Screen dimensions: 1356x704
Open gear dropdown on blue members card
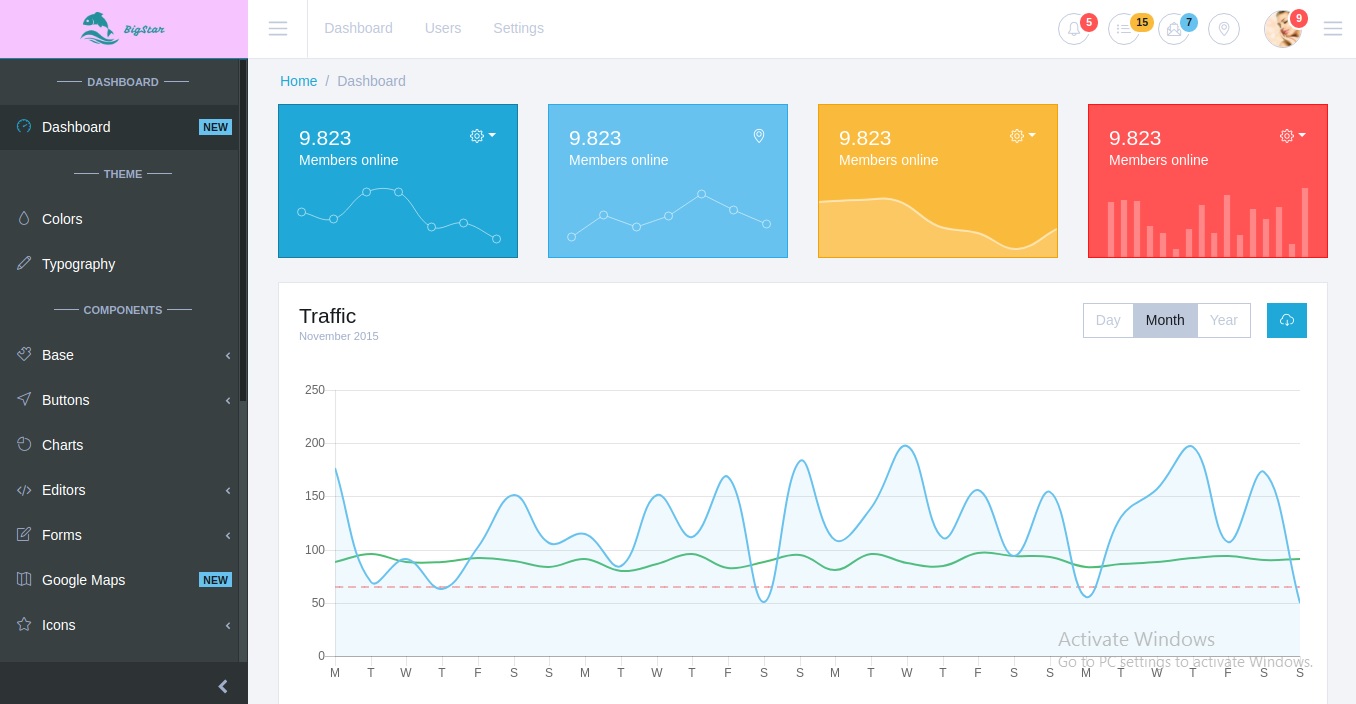pos(483,136)
